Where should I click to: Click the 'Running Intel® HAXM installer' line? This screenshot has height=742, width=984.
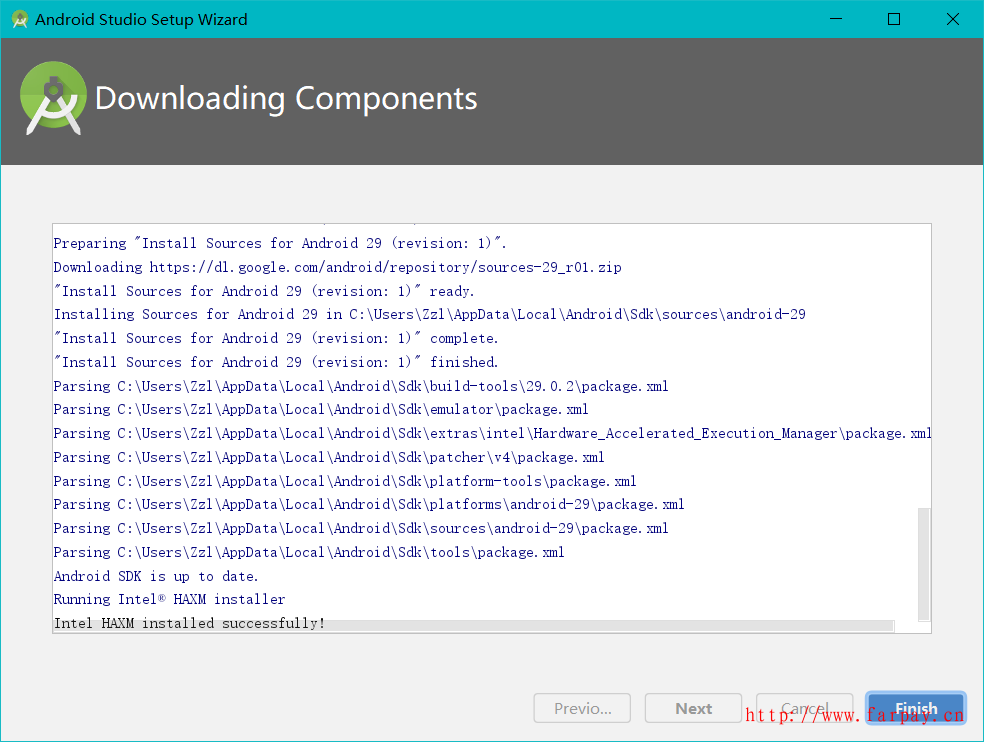(169, 599)
